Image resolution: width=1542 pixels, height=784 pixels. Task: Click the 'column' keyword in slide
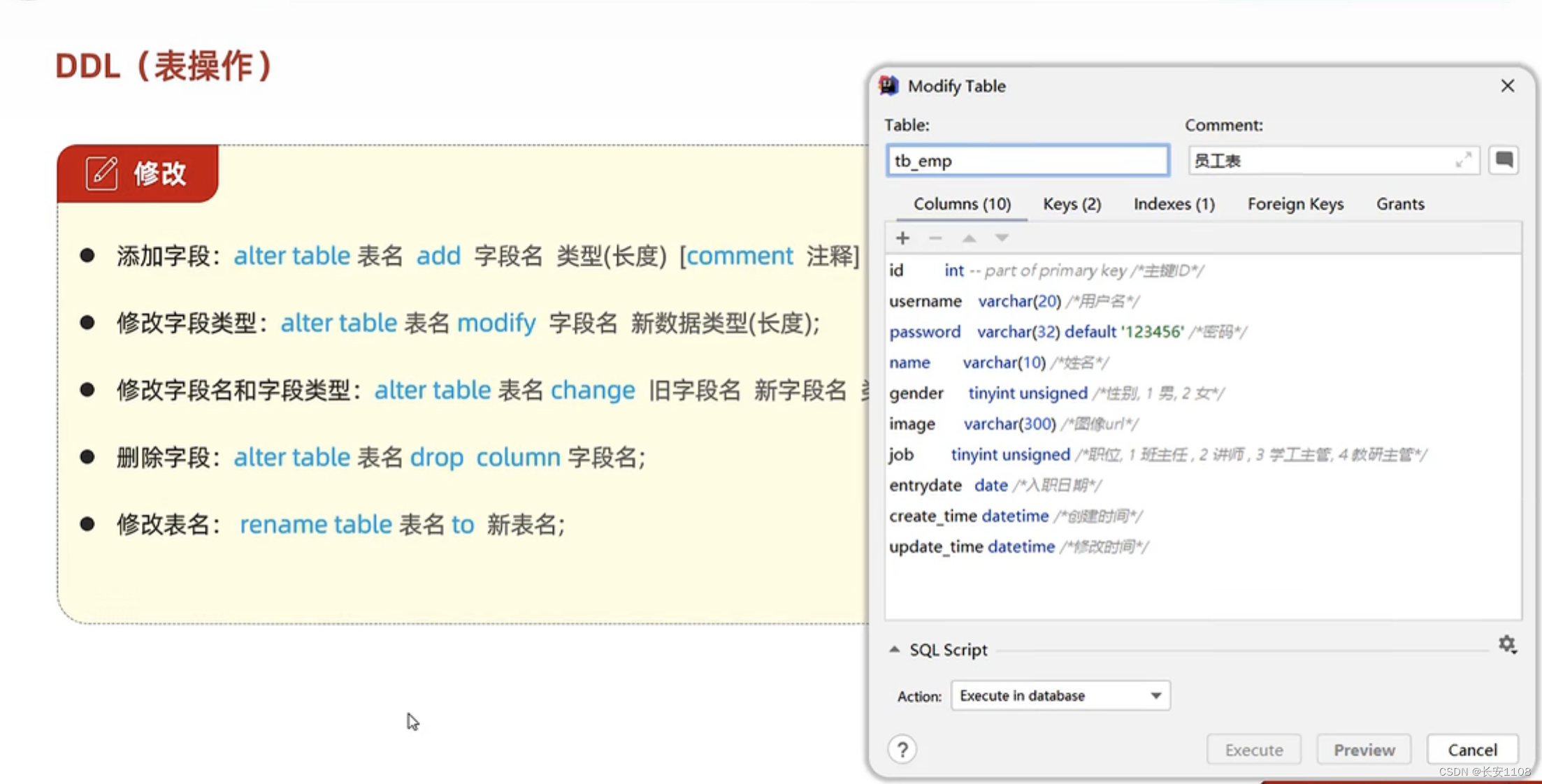(x=519, y=457)
